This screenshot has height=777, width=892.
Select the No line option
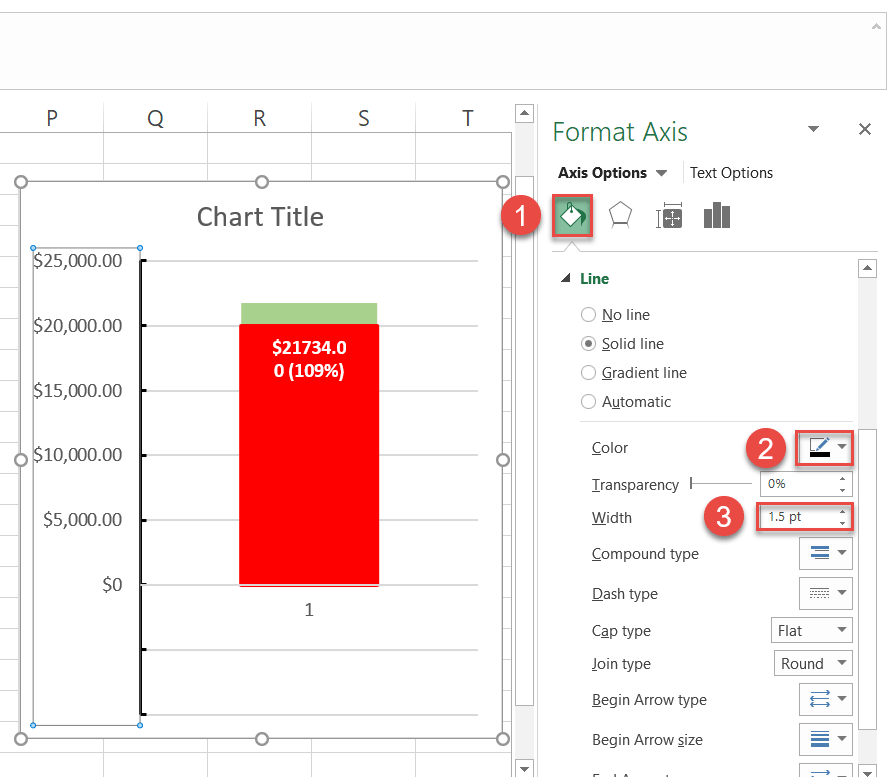pos(589,315)
